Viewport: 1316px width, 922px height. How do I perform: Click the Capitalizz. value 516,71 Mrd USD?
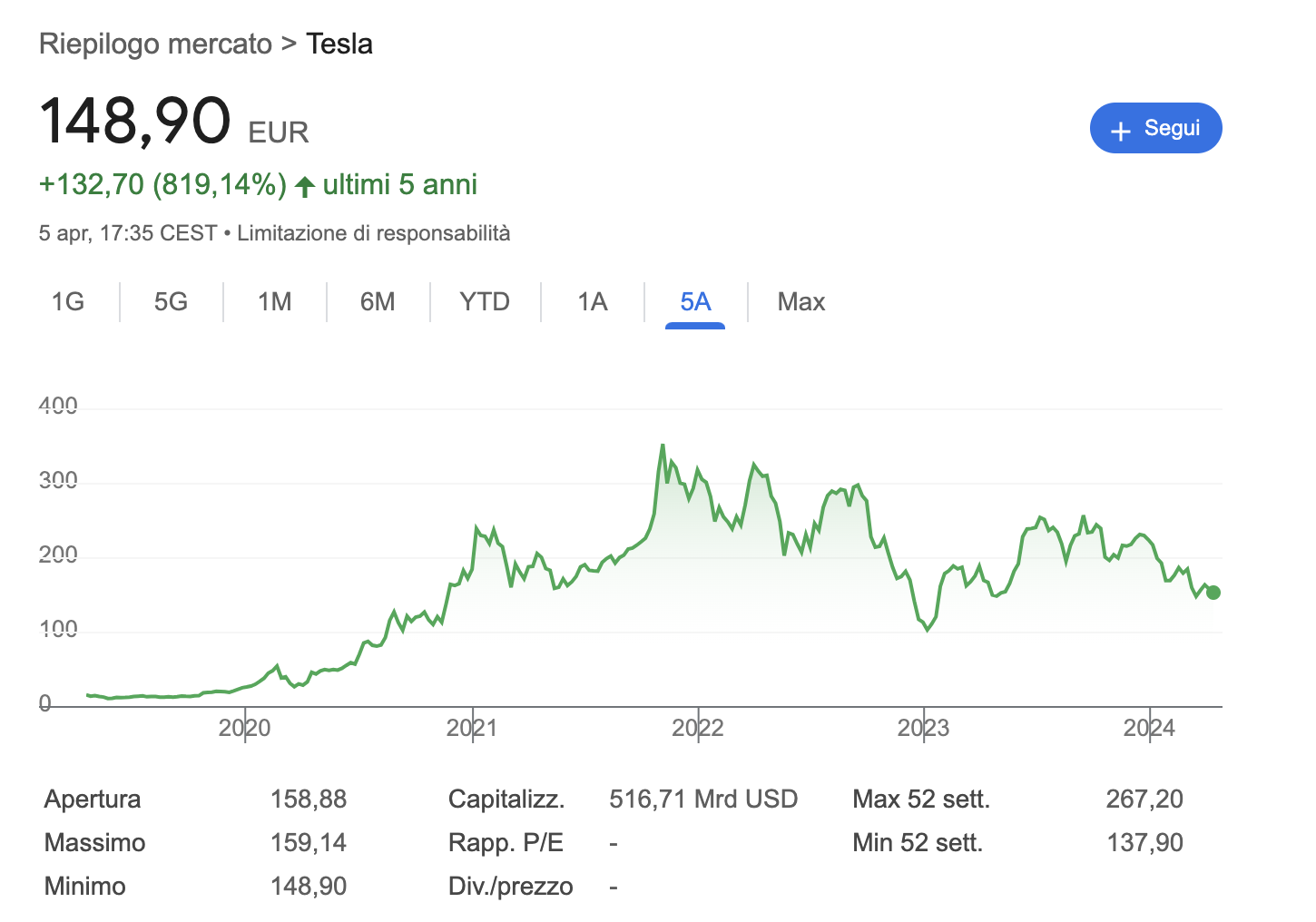pyautogui.click(x=703, y=799)
